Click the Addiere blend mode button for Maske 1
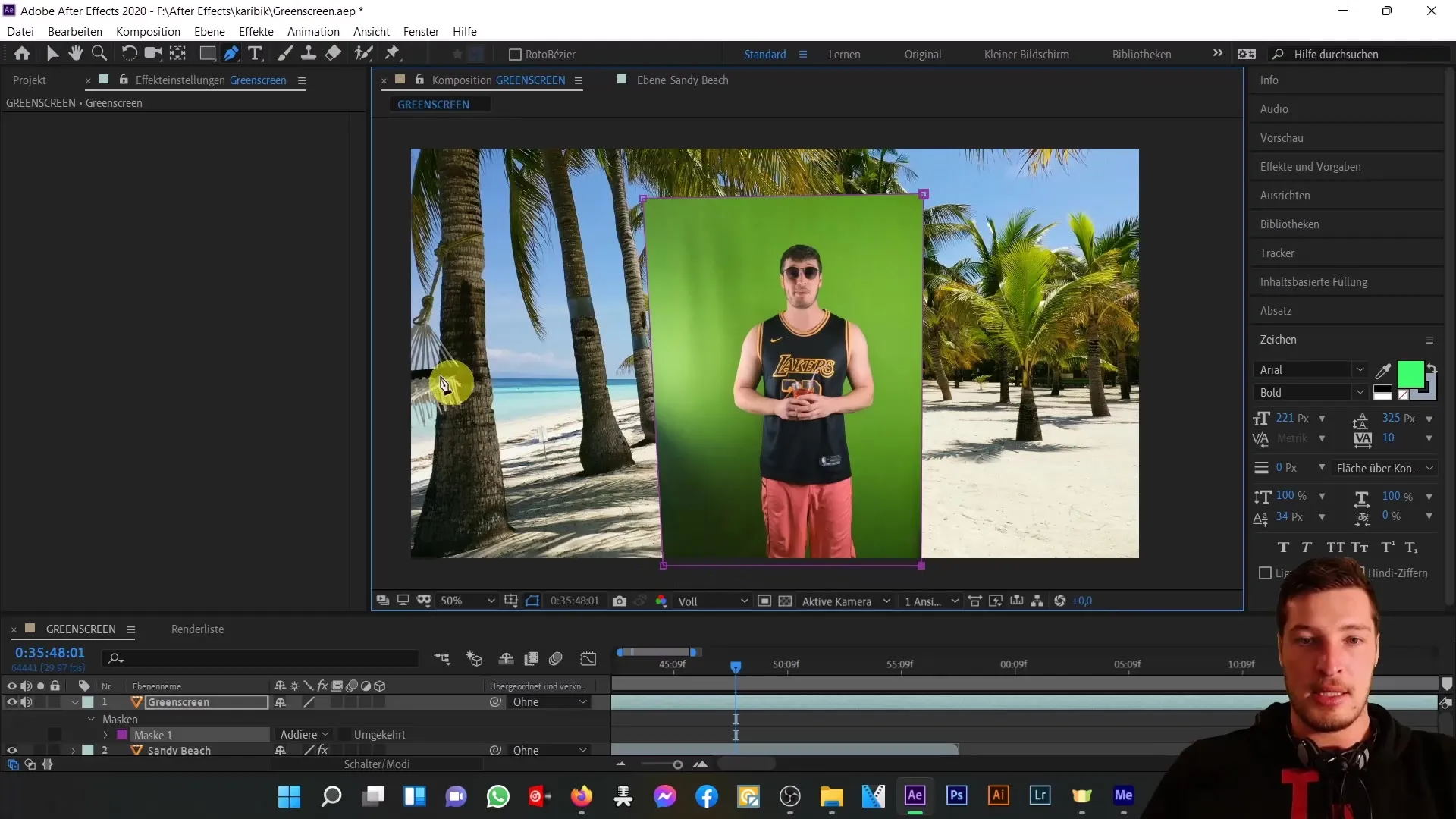The width and height of the screenshot is (1456, 819). [x=299, y=734]
